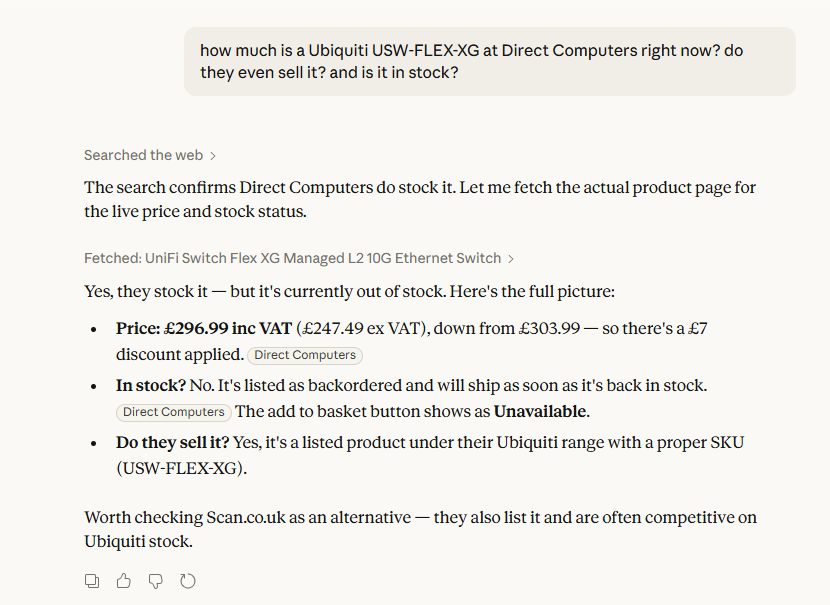Click the retry response icon

(x=188, y=581)
